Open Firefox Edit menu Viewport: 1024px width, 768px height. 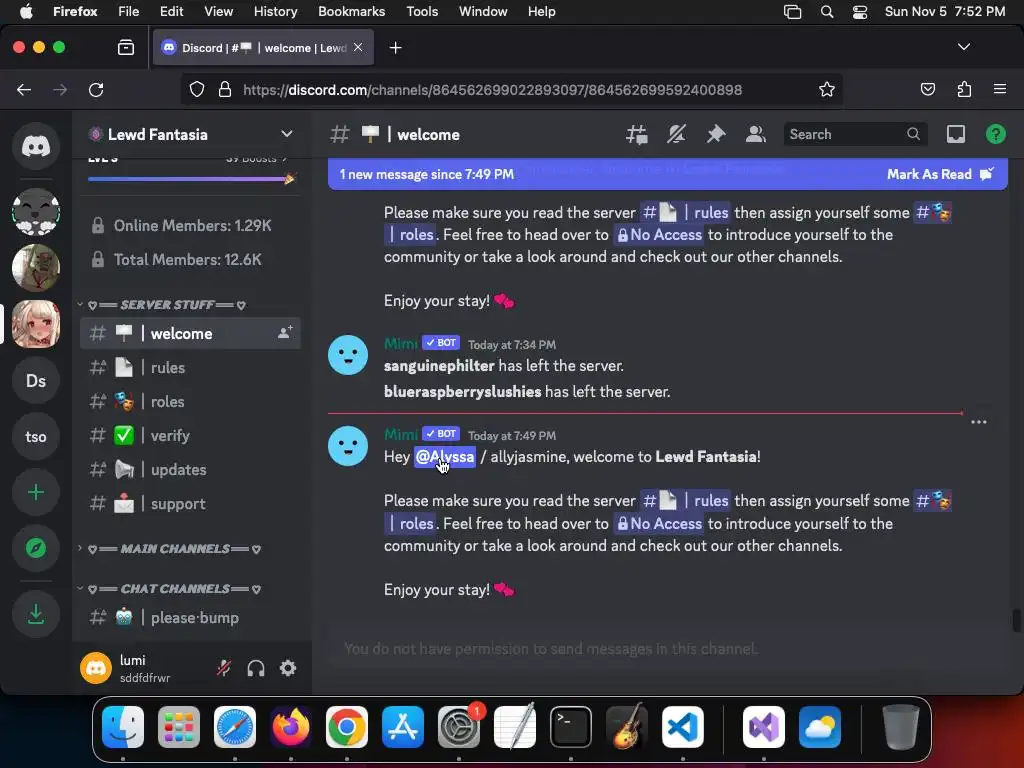(171, 11)
